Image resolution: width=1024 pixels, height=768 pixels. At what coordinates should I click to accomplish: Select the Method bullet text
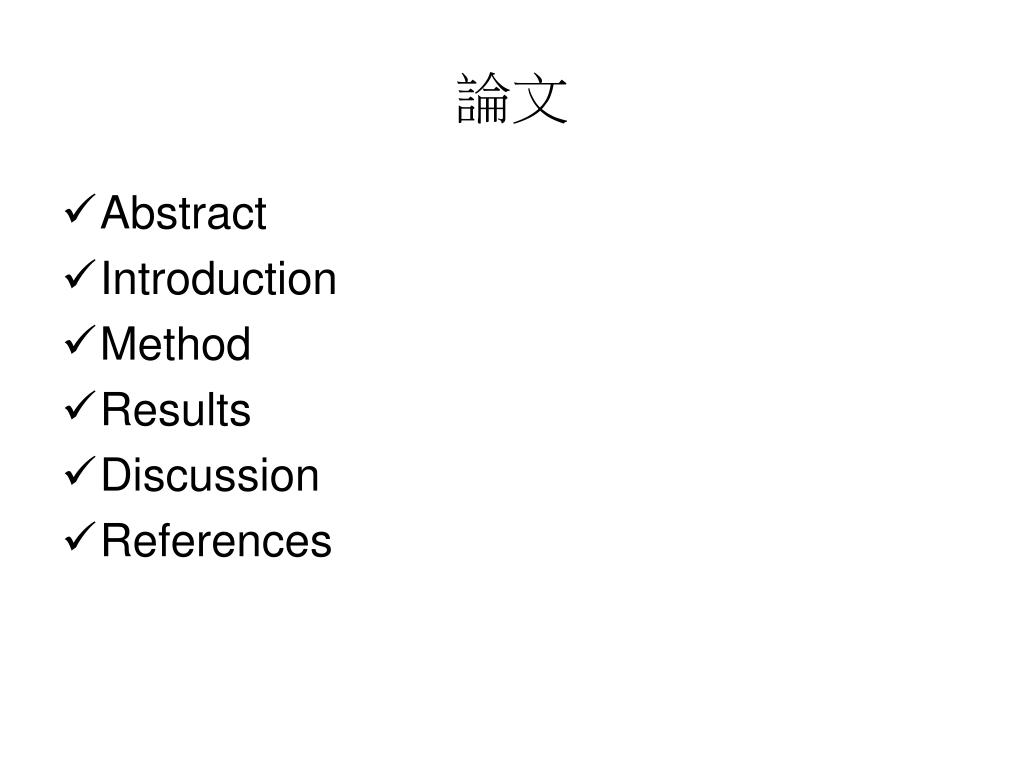[x=176, y=344]
